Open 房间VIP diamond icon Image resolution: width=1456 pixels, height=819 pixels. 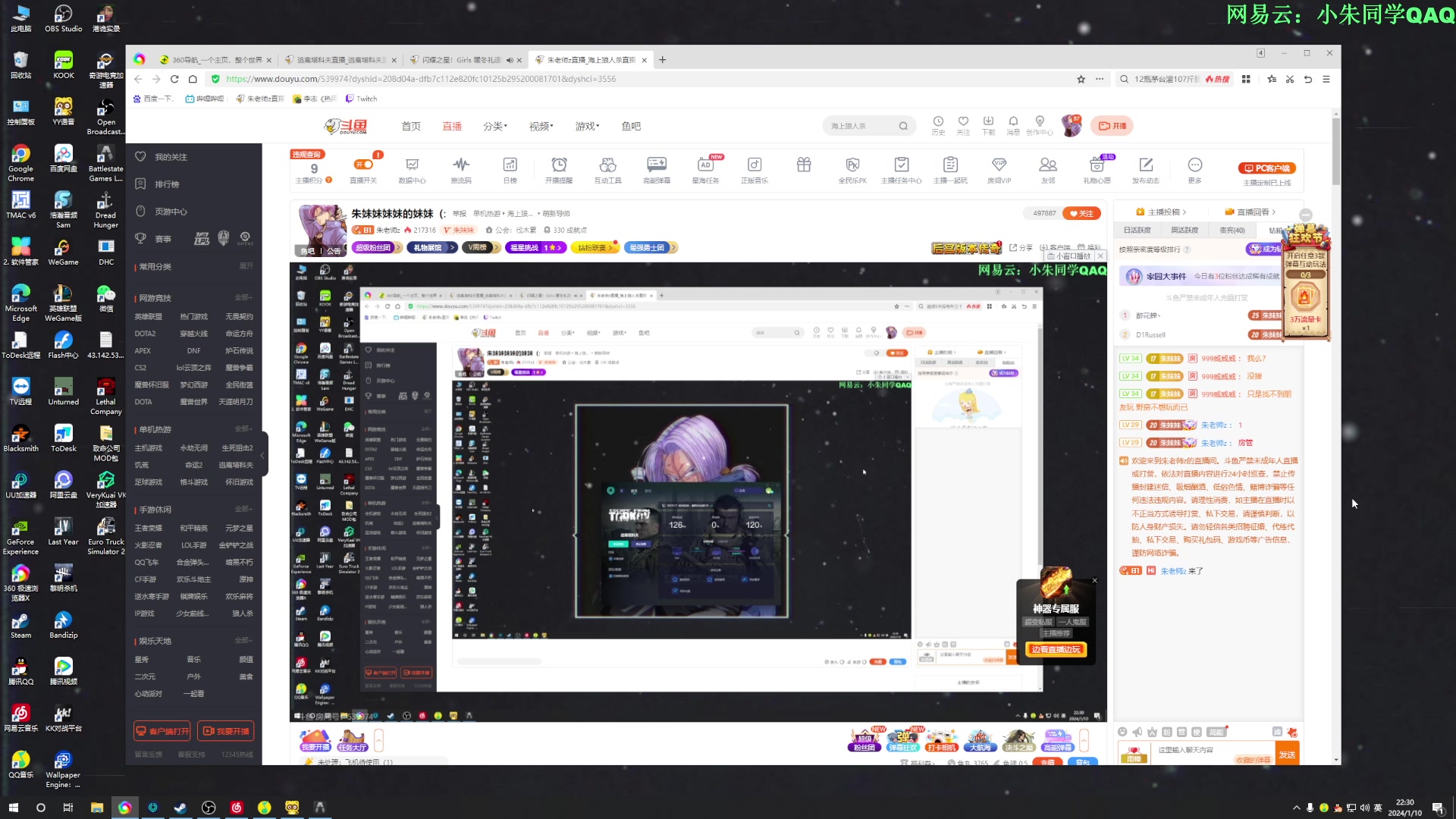999,165
